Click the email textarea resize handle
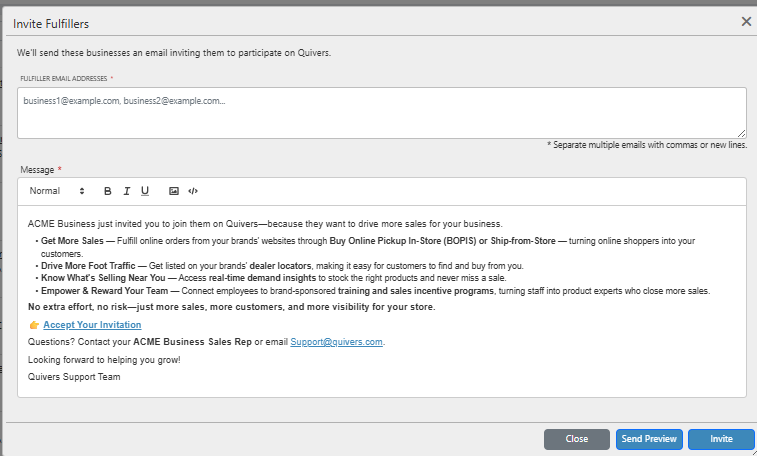This screenshot has height=456, width=757. point(742,133)
